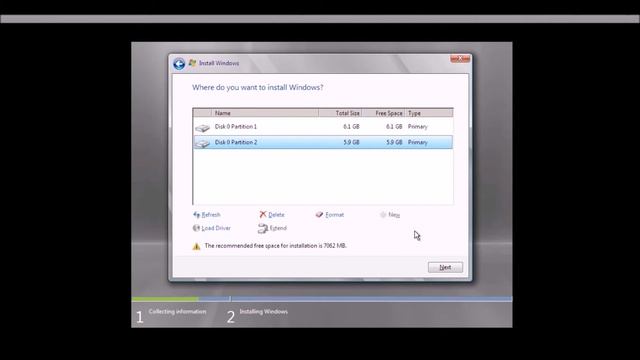Click the red X Delete icon
The image size is (640, 360).
click(x=262, y=214)
